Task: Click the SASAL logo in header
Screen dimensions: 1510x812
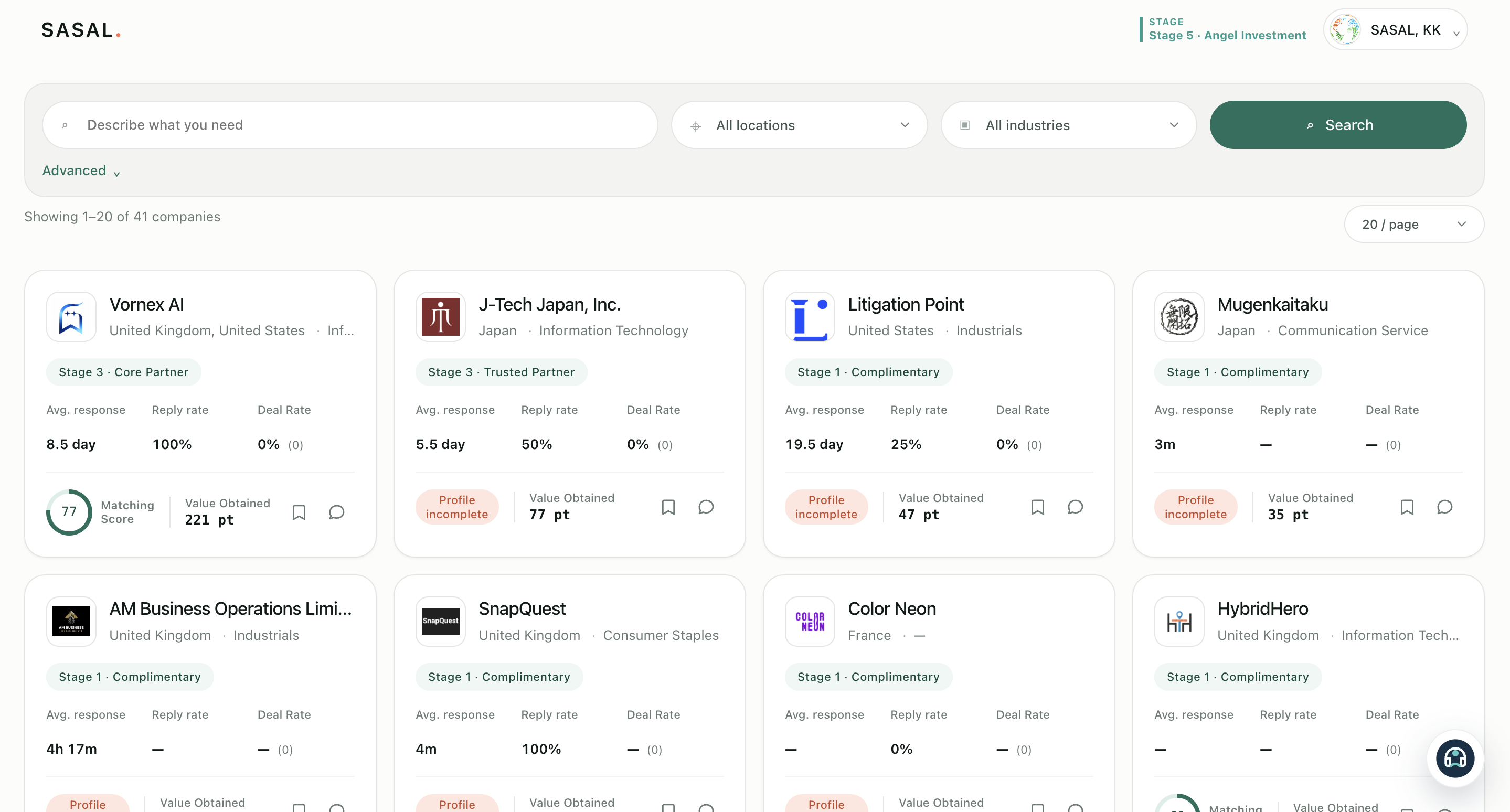Action: (x=81, y=30)
